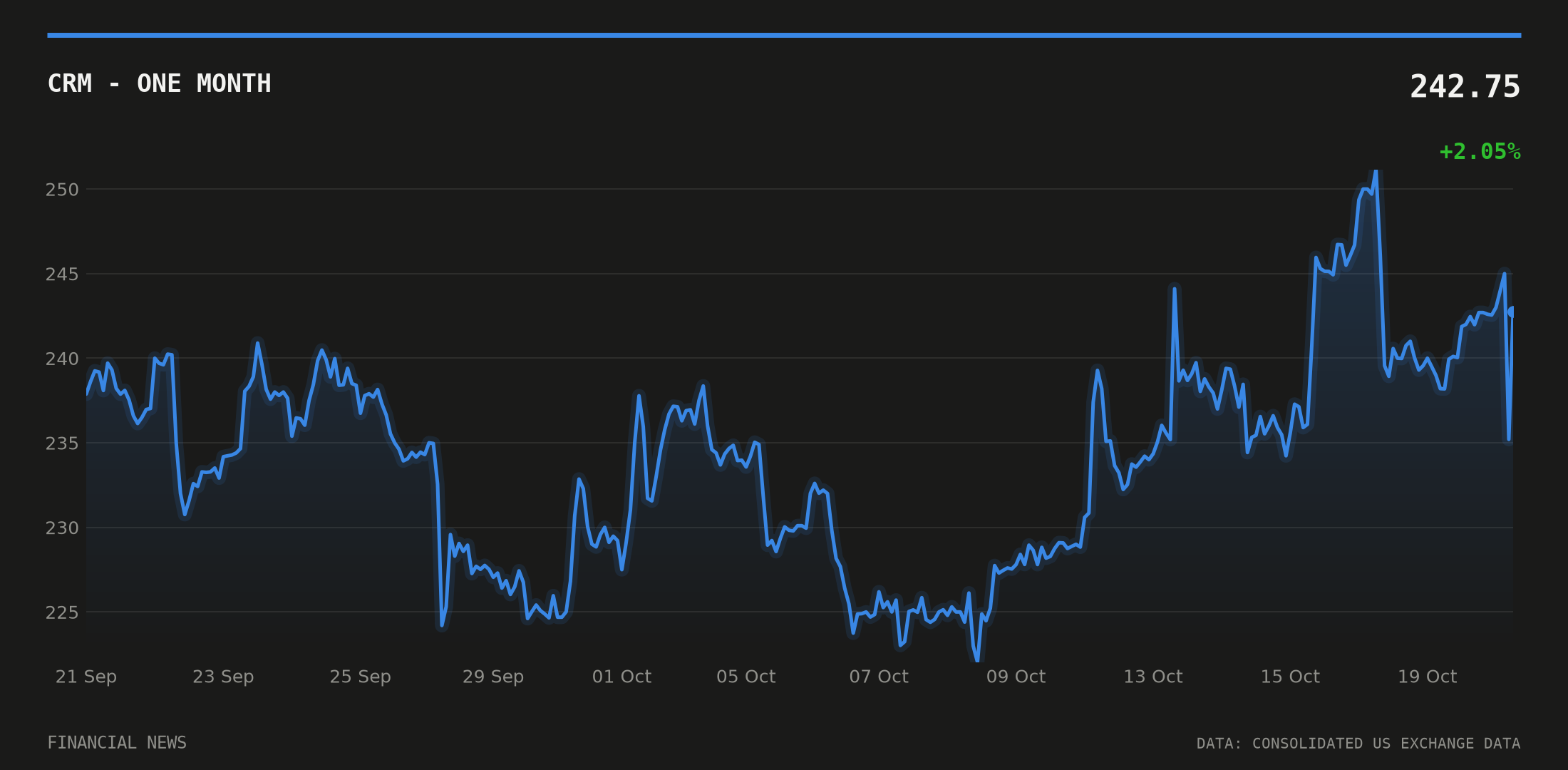This screenshot has height=770, width=1568.
Task: Select the 25 Sep date label
Action: tap(360, 677)
